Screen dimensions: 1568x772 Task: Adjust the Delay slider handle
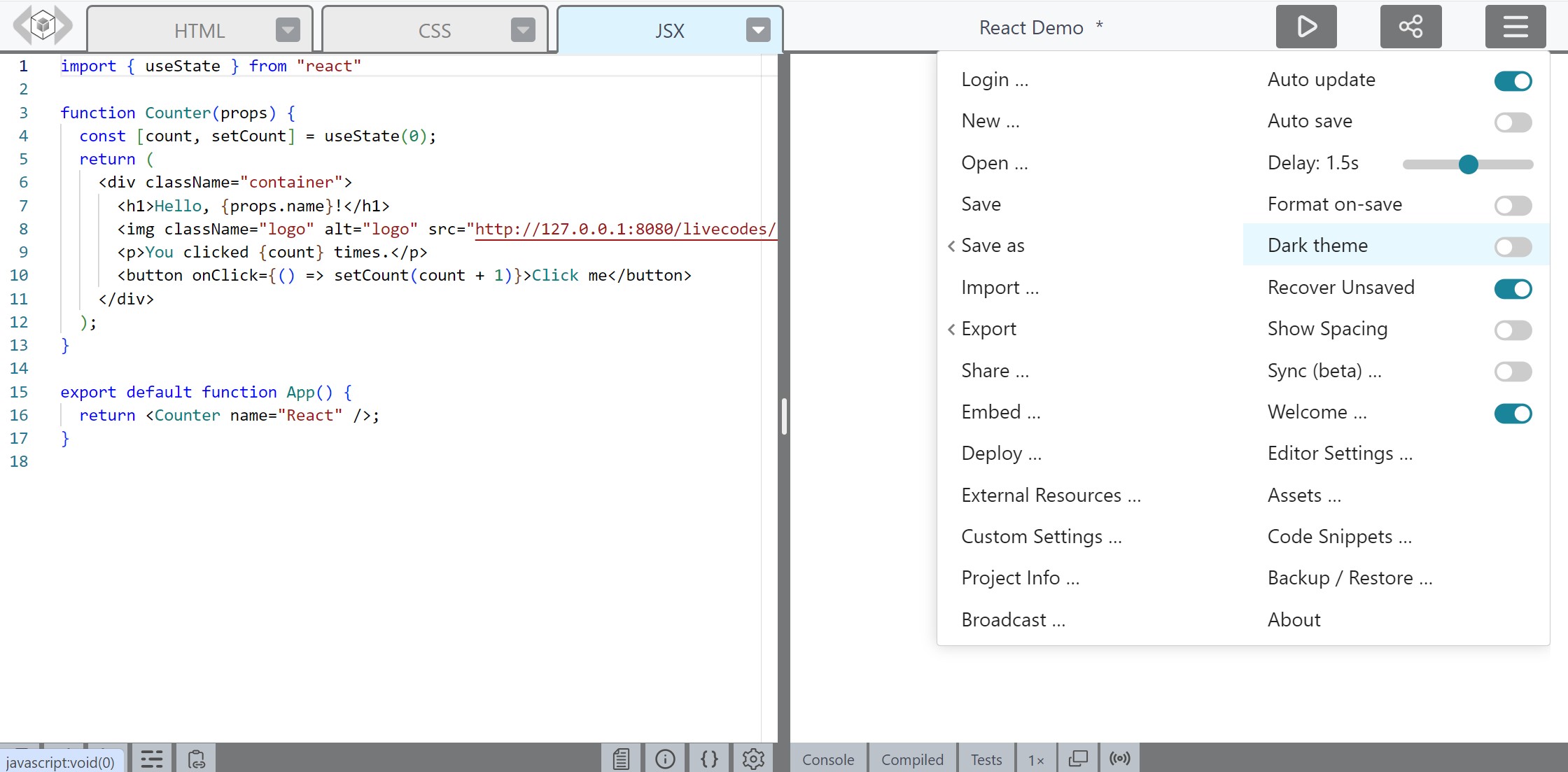coord(1468,164)
